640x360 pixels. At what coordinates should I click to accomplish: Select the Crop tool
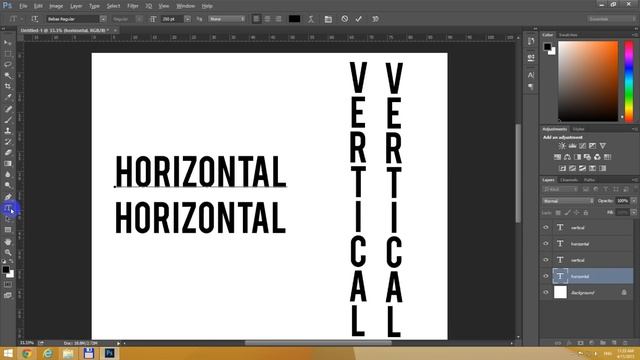coord(8,87)
